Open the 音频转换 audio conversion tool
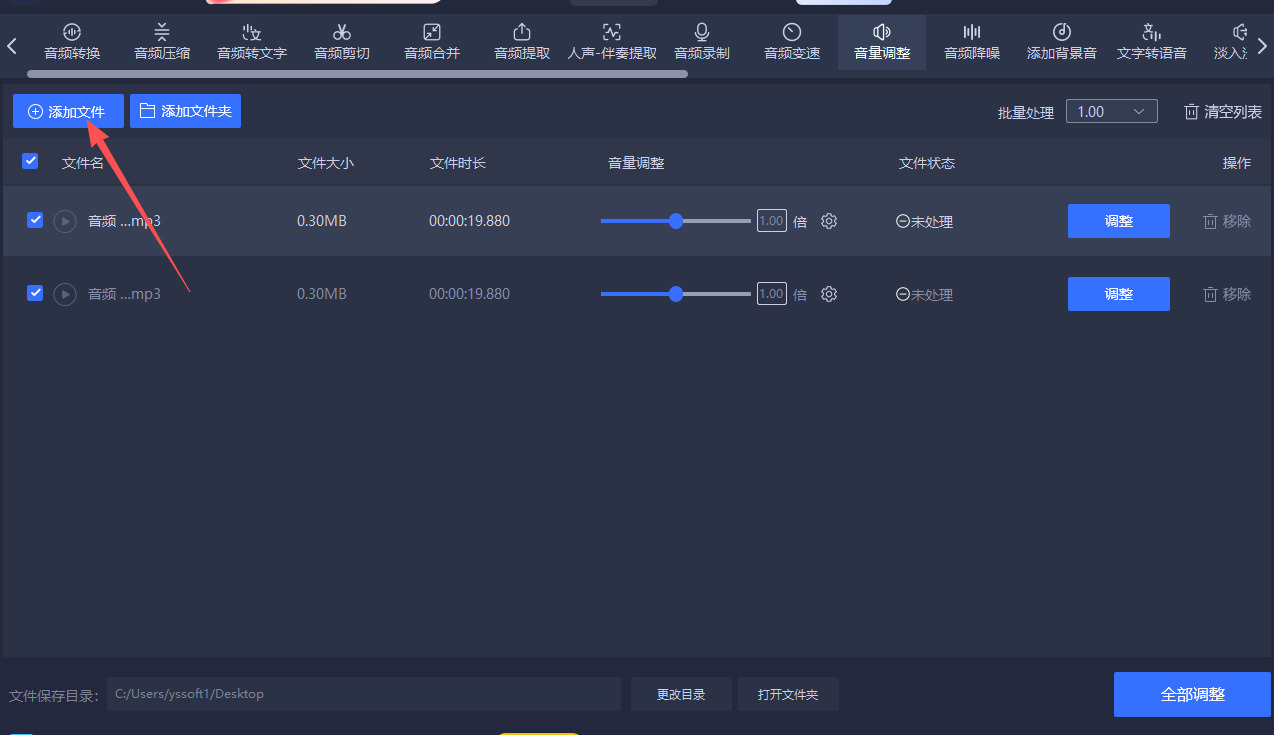Viewport: 1274px width, 735px height. (x=72, y=42)
